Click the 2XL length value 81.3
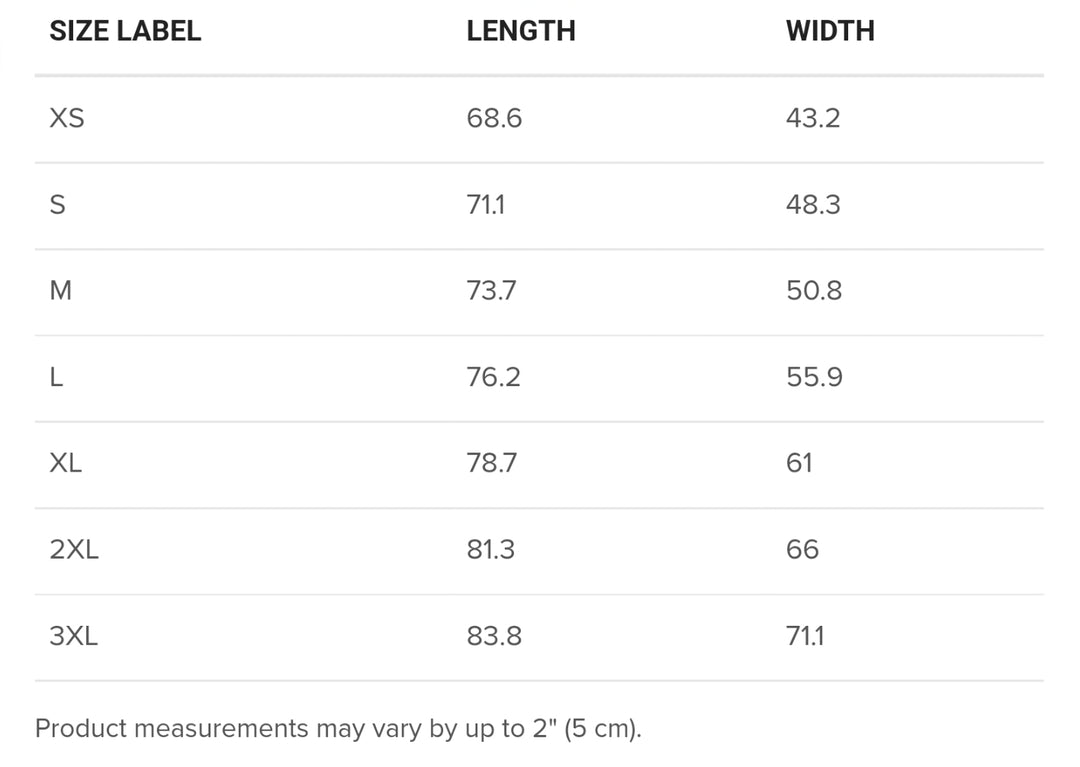The image size is (1080, 767). [490, 549]
